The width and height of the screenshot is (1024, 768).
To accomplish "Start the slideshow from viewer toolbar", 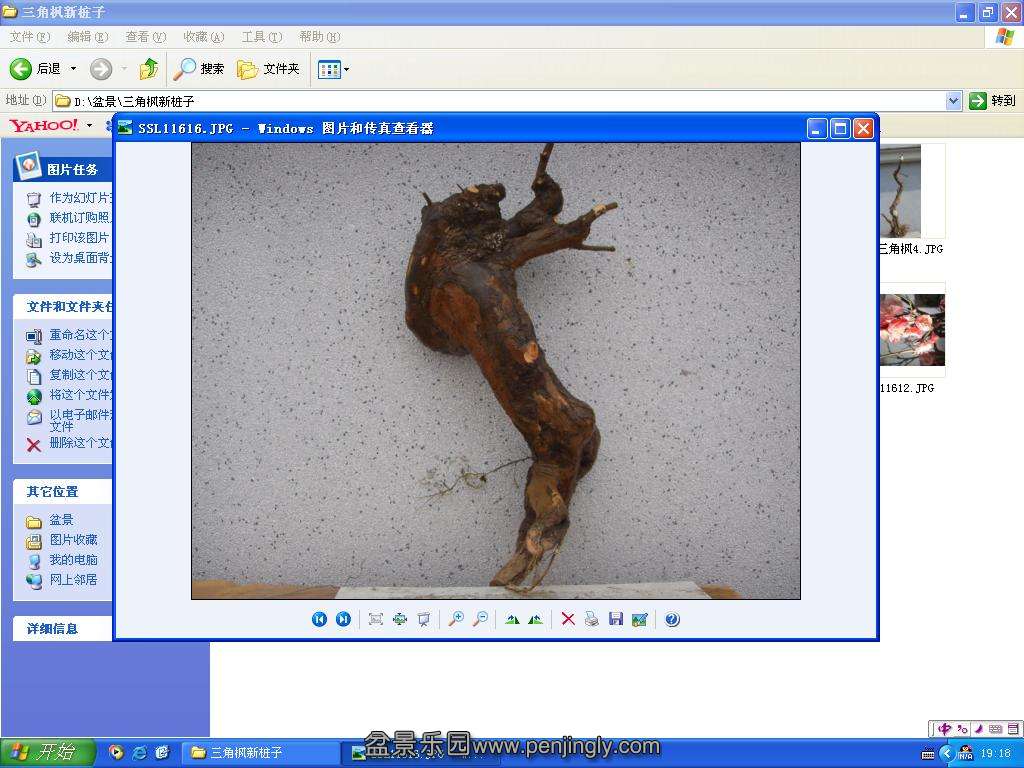I will 424,619.
